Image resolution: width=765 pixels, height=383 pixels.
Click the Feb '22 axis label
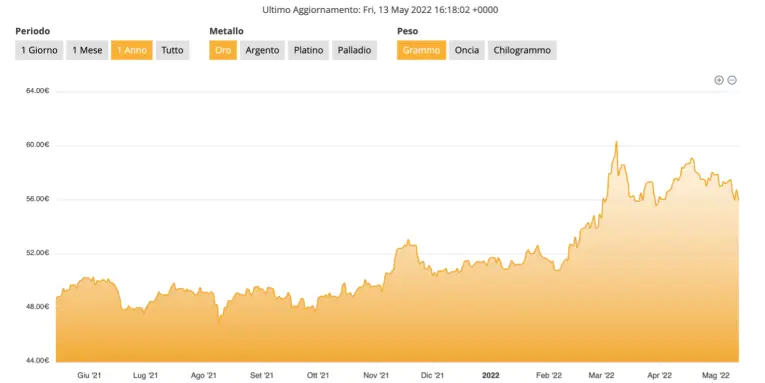(x=549, y=375)
